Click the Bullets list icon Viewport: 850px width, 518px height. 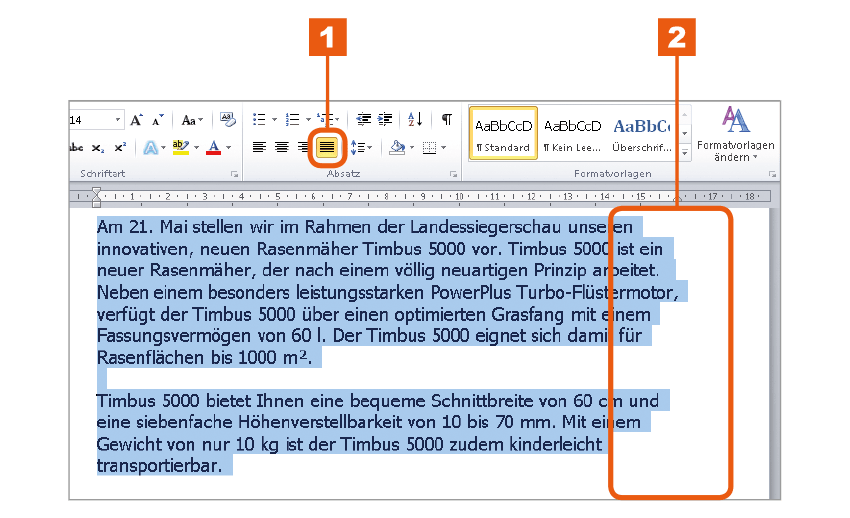[259, 119]
